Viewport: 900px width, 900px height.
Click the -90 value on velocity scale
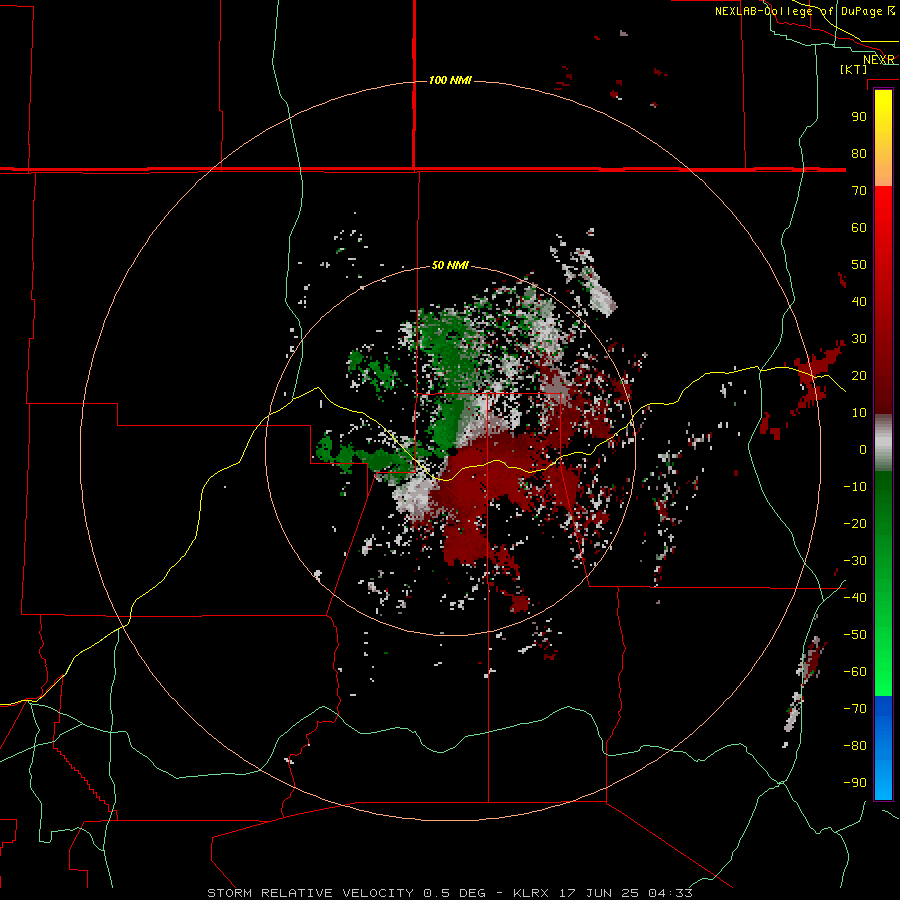[855, 783]
